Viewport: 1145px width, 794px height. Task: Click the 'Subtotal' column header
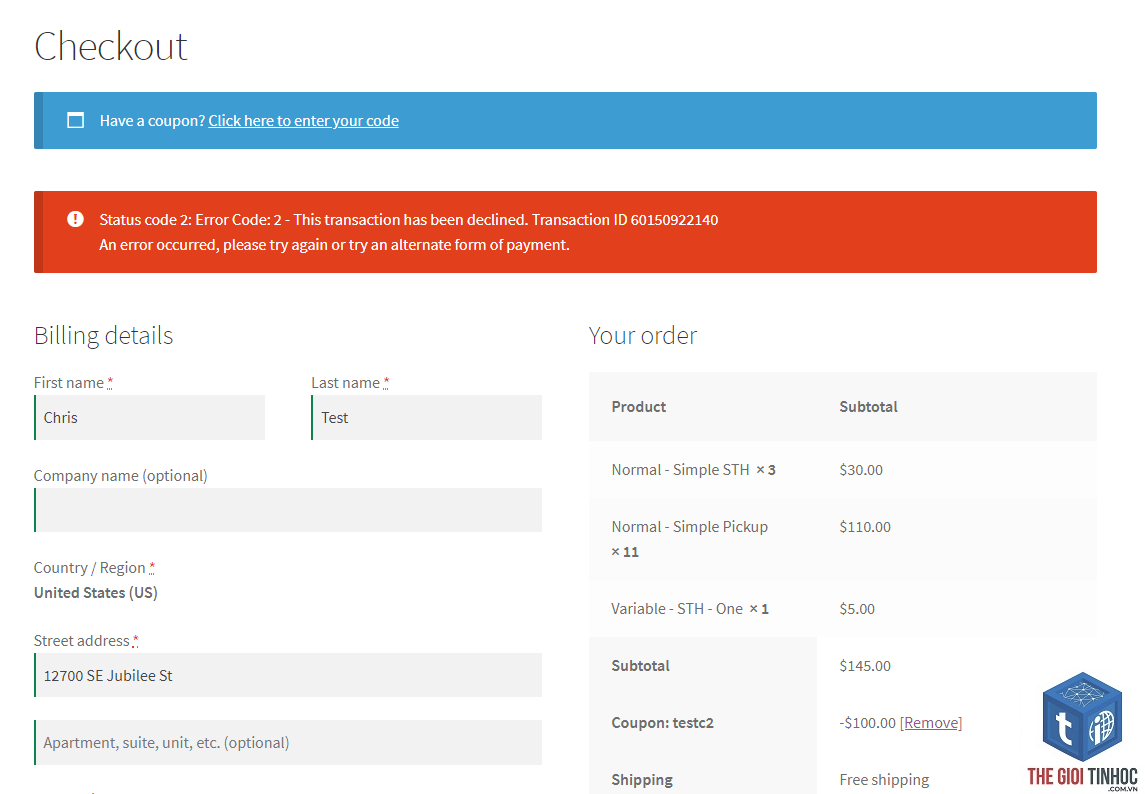pyautogui.click(x=868, y=407)
